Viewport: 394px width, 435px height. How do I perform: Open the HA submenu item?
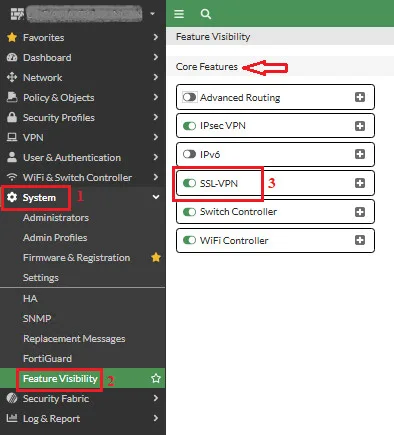30,299
